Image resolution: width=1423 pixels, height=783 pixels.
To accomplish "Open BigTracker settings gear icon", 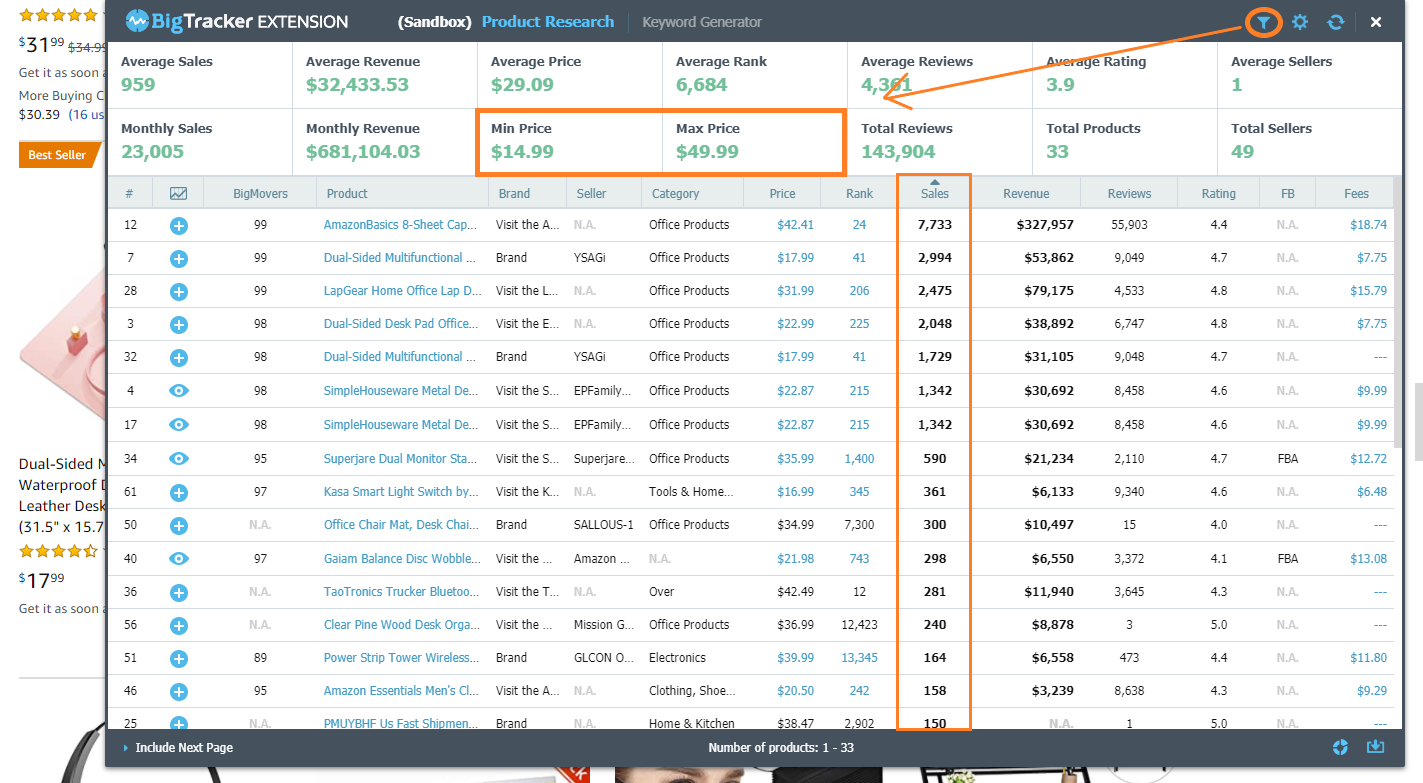I will point(1299,22).
